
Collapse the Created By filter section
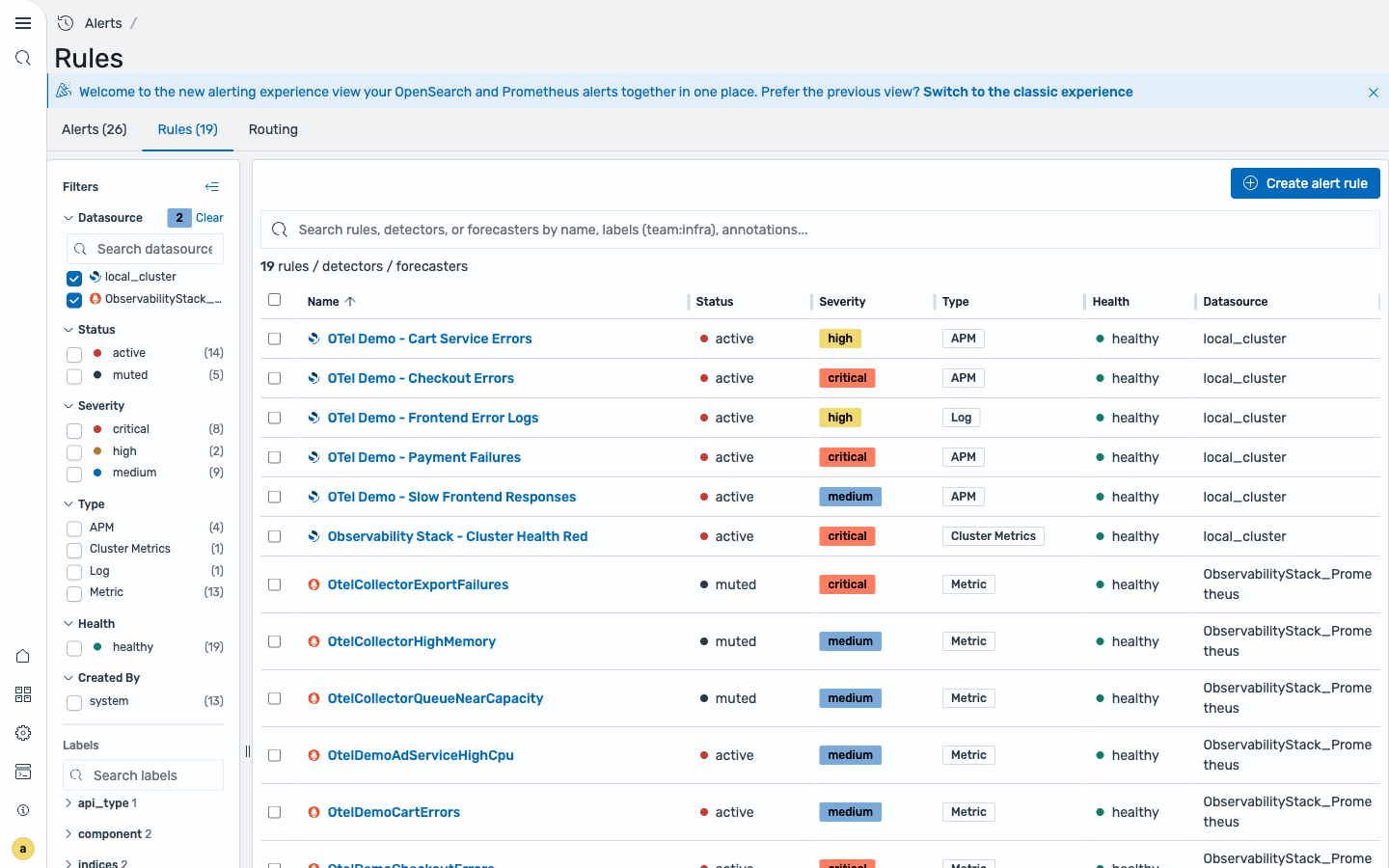pyautogui.click(x=68, y=678)
